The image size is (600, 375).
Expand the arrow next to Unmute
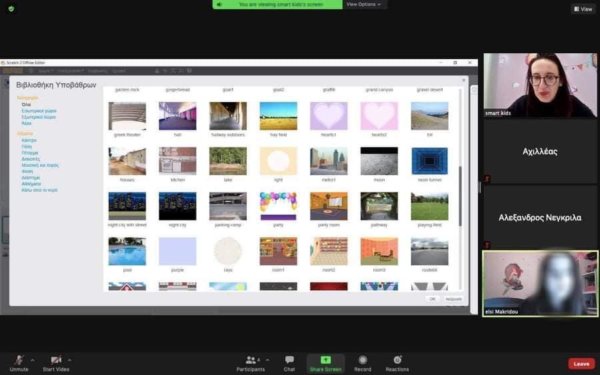tap(33, 360)
